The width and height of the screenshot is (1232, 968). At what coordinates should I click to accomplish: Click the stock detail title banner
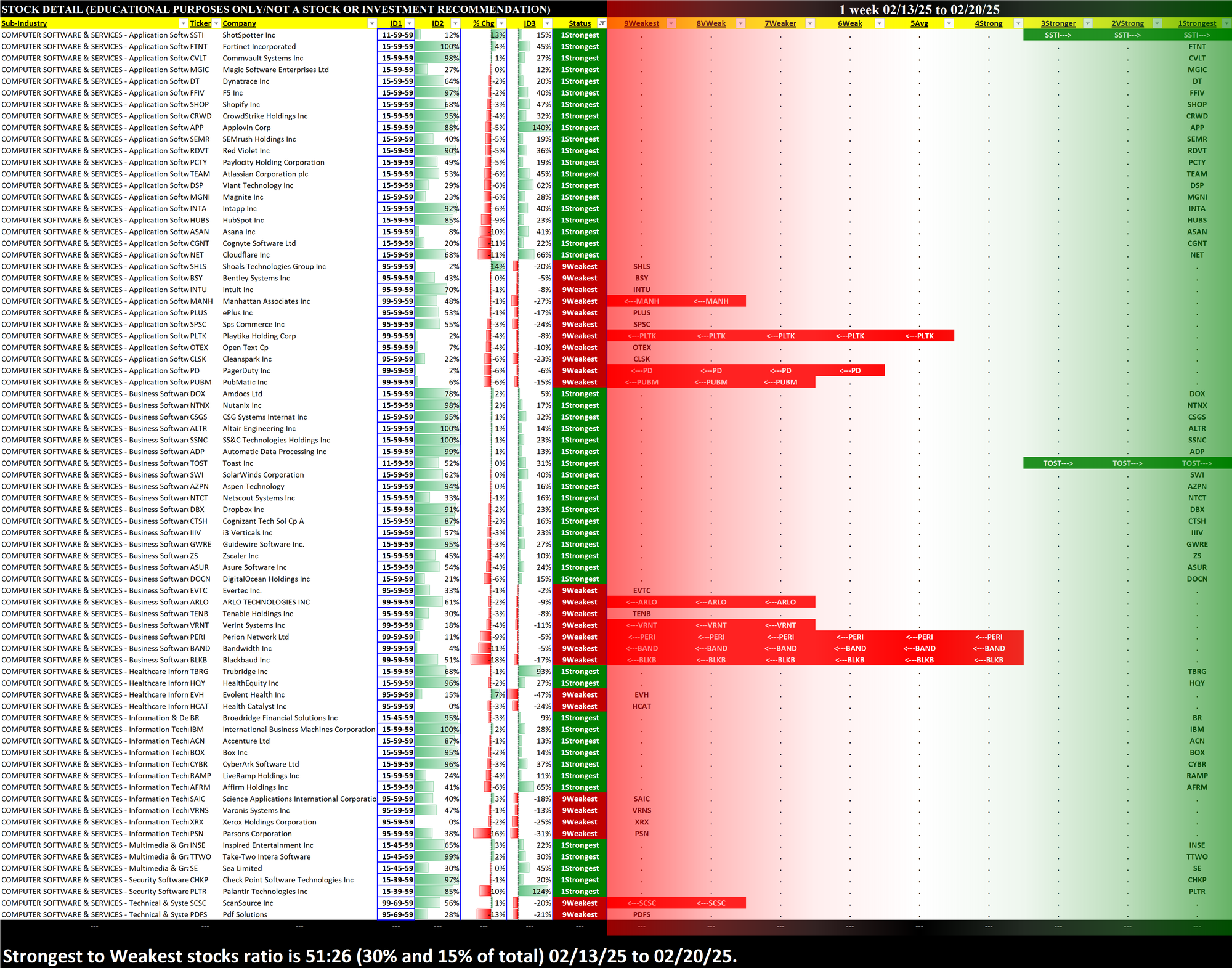276,9
